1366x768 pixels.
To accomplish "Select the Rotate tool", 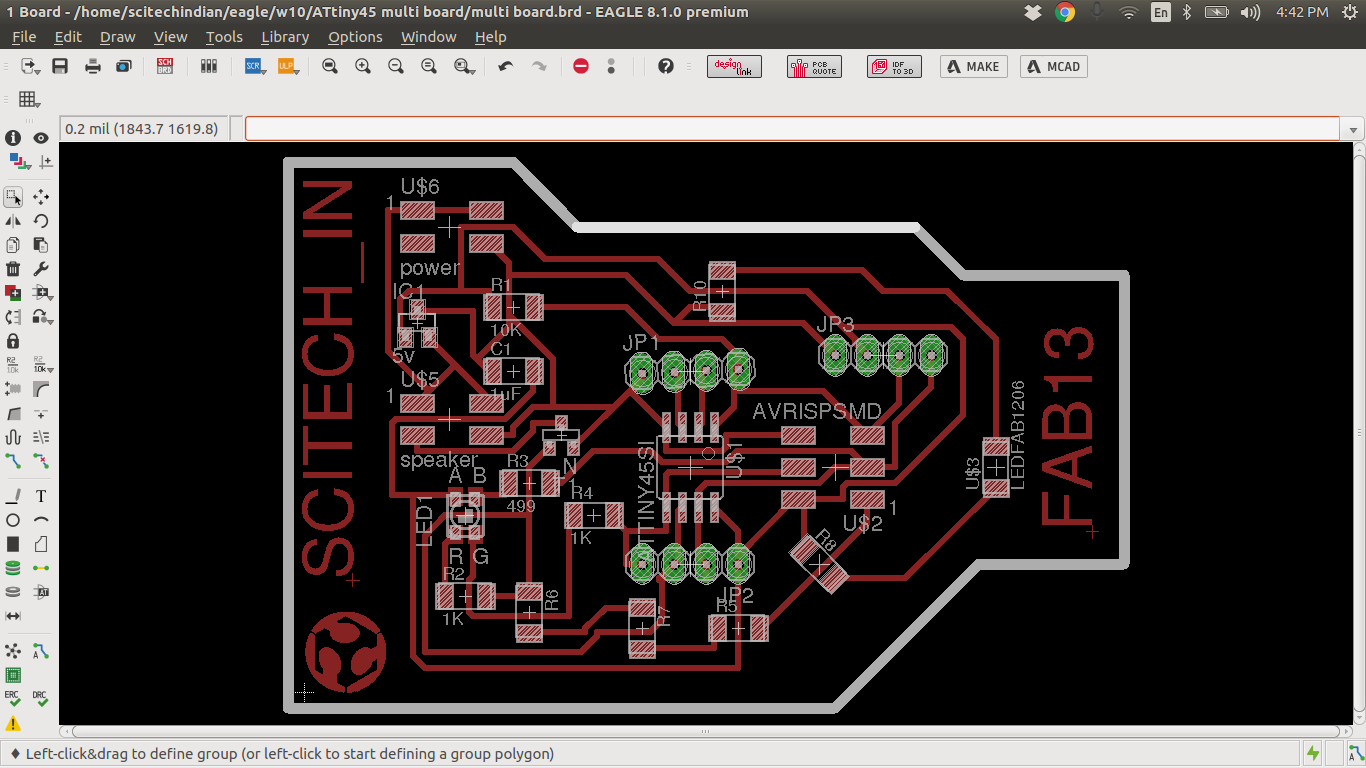I will (x=41, y=221).
